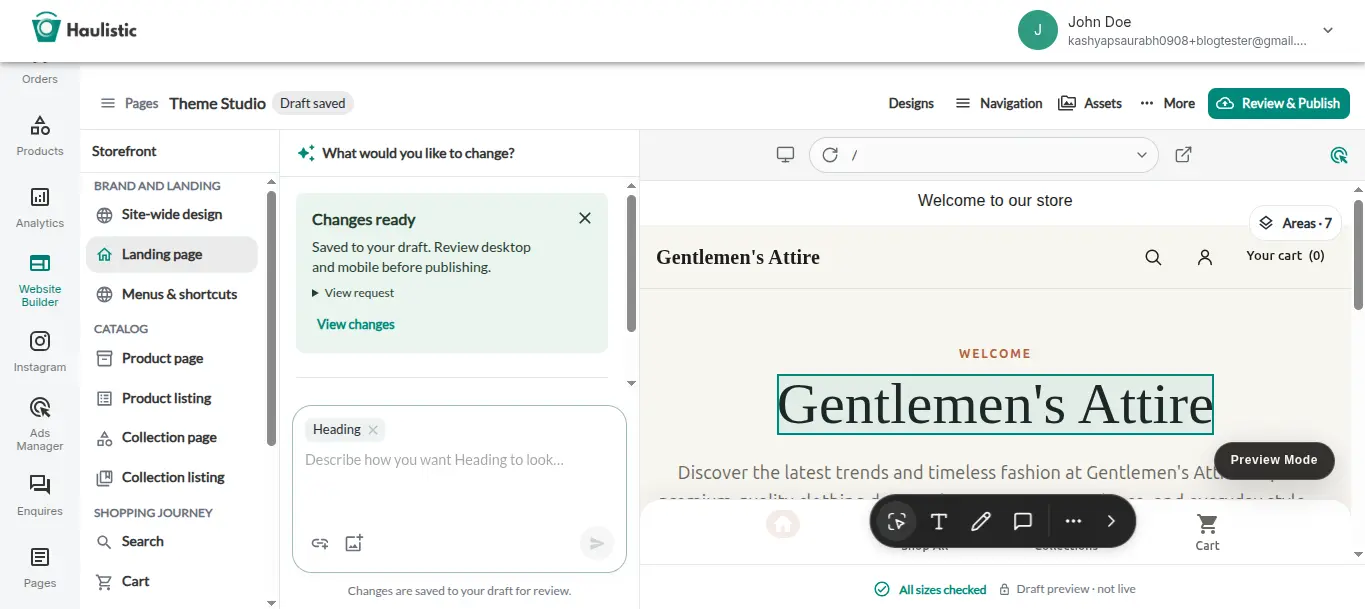Click the store account person icon

1205,257
